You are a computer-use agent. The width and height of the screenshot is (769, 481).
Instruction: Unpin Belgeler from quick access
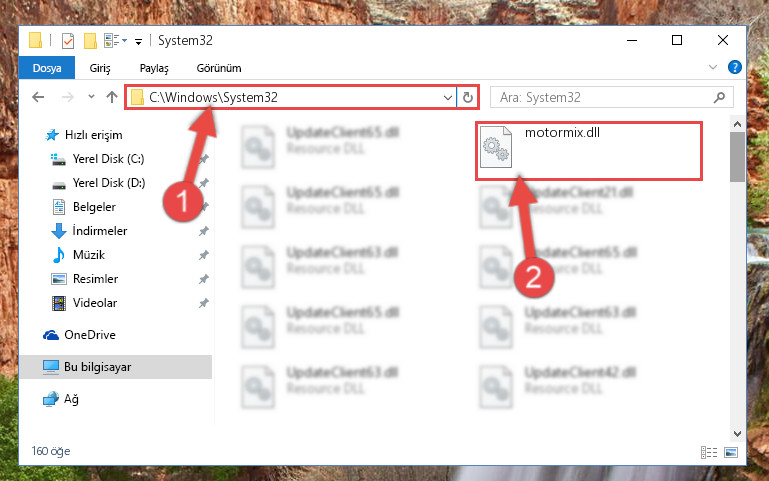coord(204,206)
